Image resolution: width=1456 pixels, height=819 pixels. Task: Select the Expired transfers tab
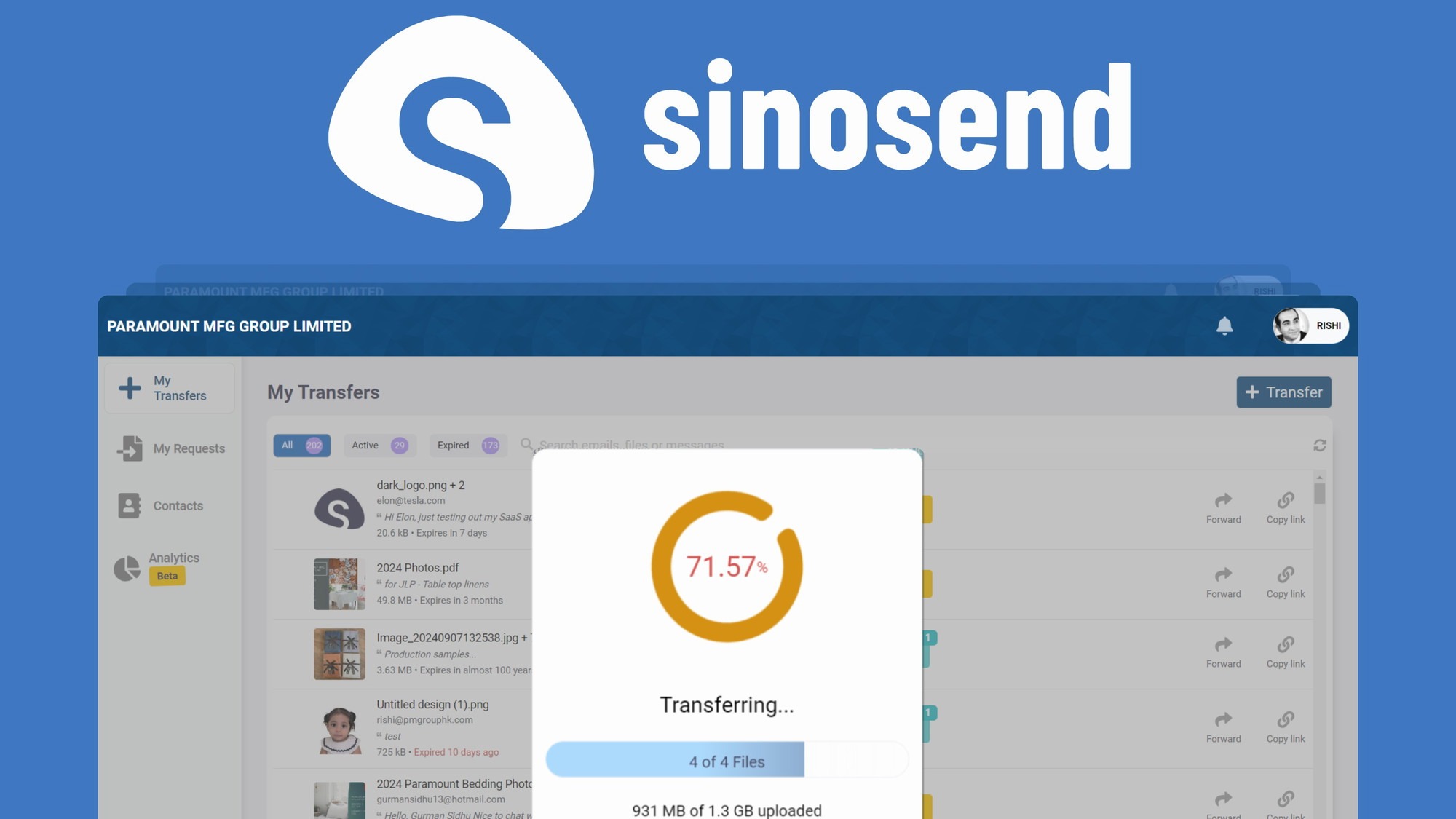467,445
